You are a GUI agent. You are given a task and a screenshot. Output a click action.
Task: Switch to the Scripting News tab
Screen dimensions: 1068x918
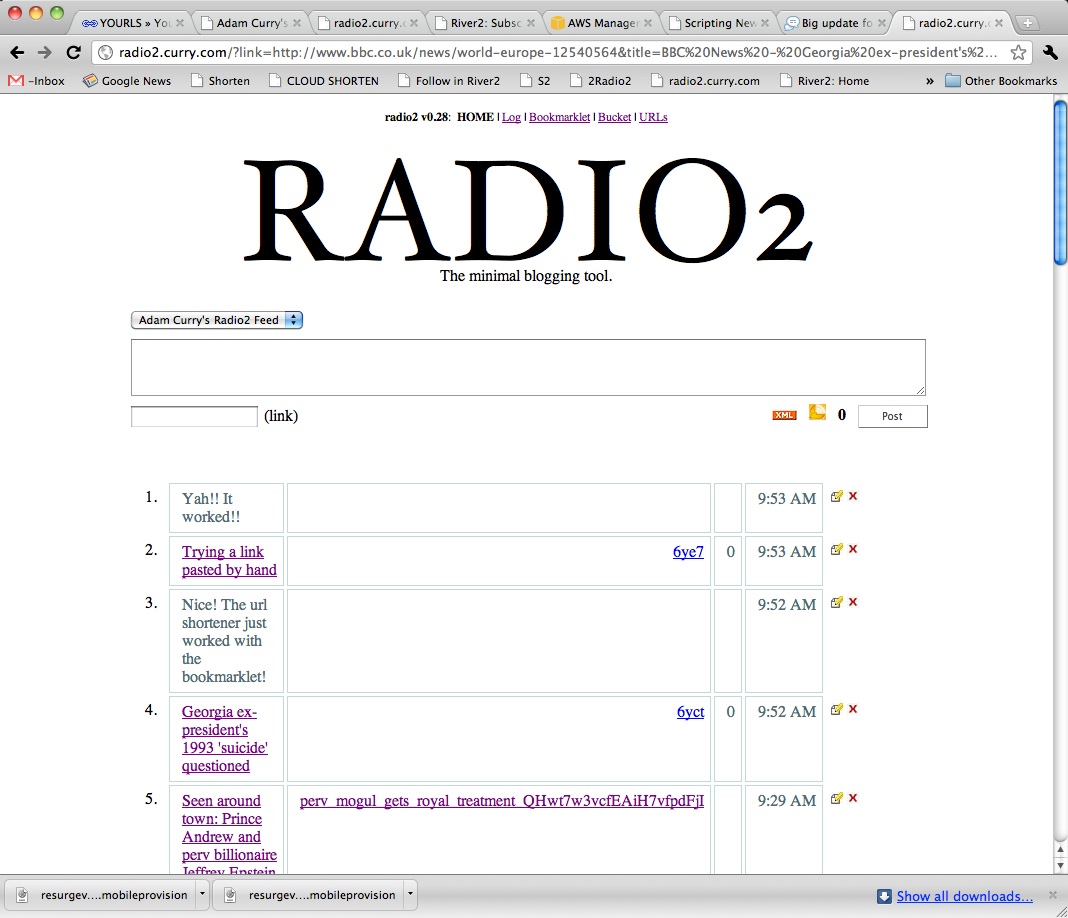[719, 23]
